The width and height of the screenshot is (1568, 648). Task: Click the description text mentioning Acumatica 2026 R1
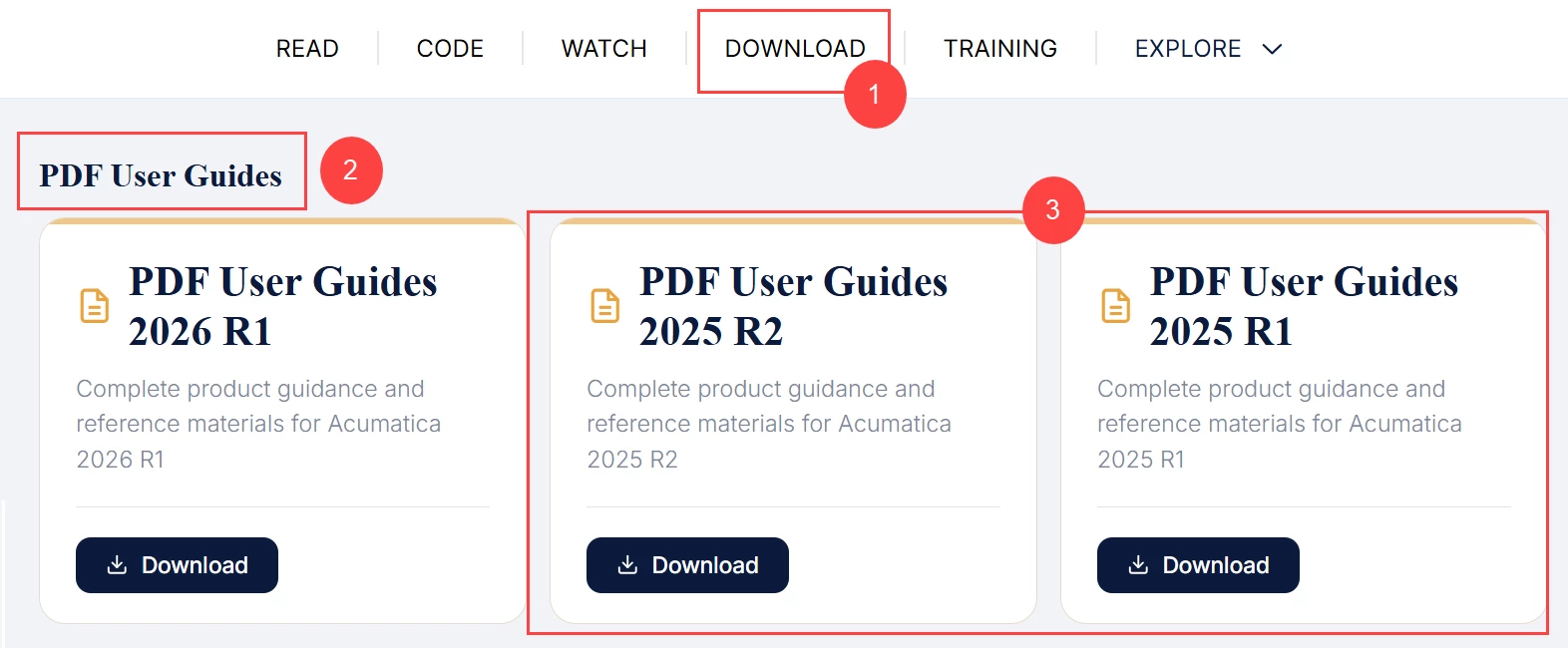coord(258,424)
